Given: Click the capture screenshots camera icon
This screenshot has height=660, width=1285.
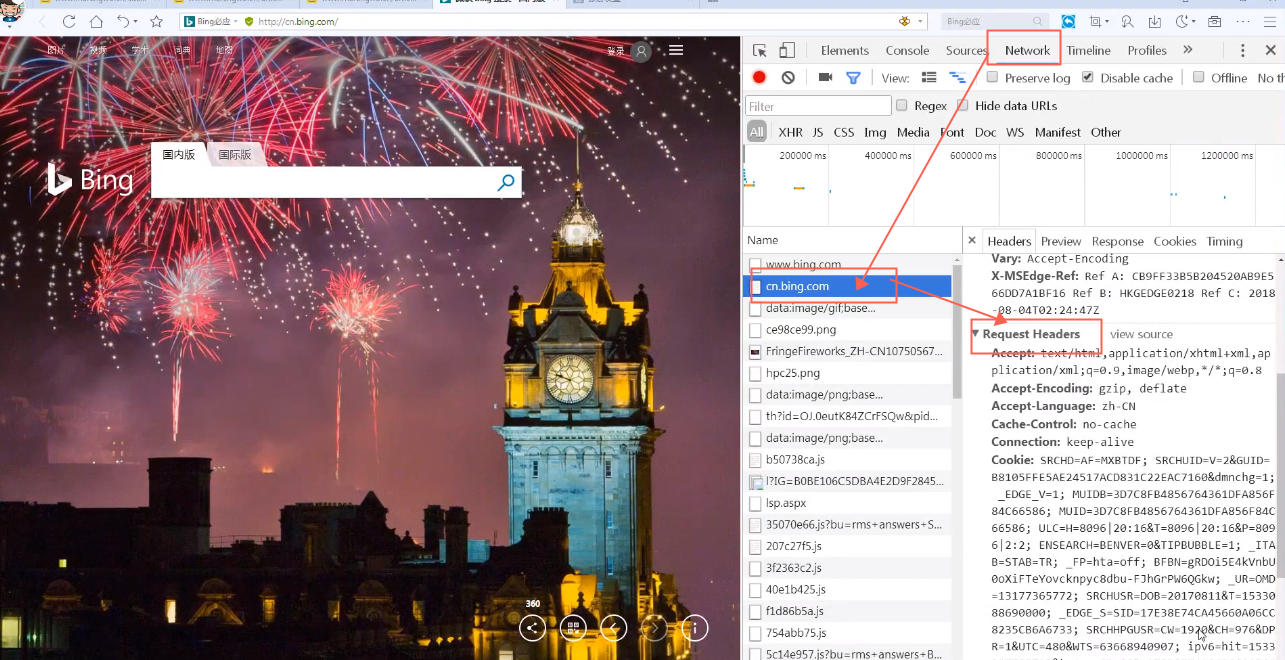Looking at the screenshot, I should pyautogui.click(x=825, y=77).
